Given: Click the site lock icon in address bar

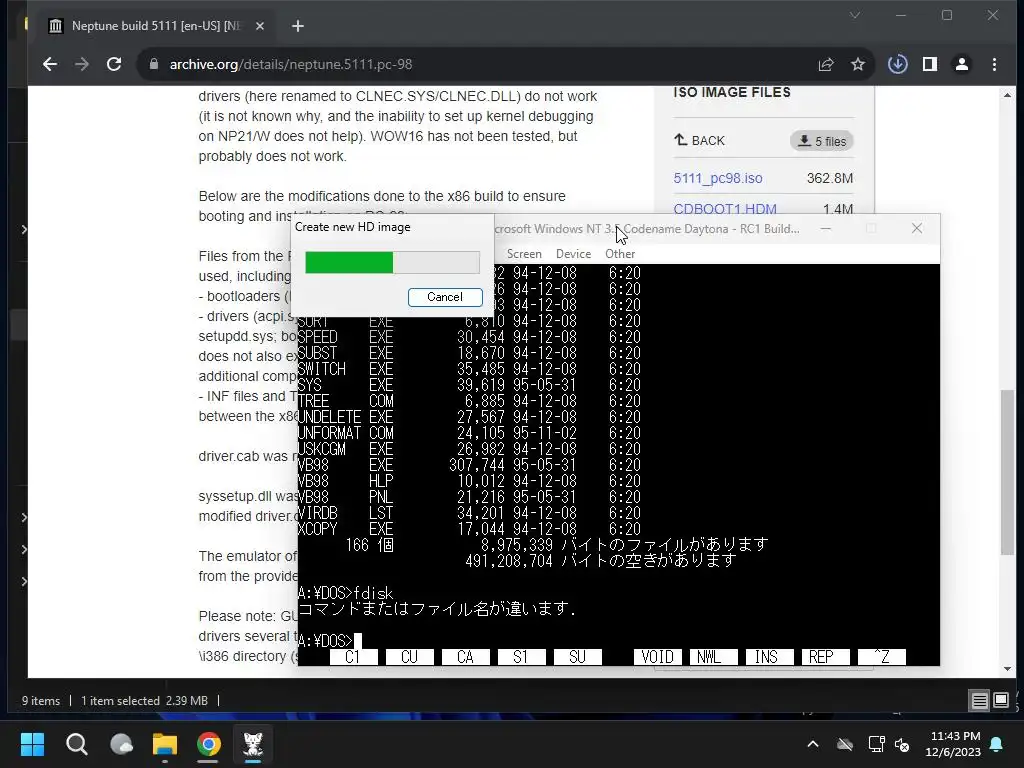Looking at the screenshot, I should click(153, 64).
